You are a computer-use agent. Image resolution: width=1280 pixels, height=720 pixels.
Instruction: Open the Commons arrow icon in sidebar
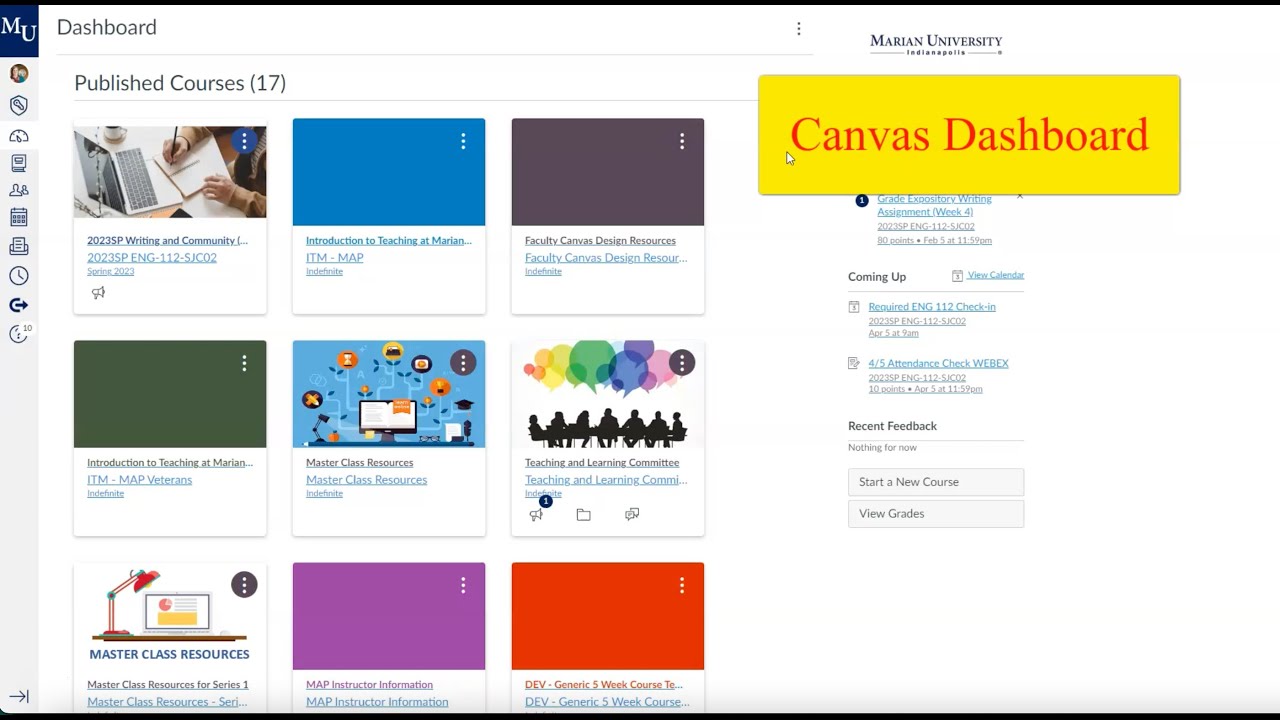coord(18,305)
